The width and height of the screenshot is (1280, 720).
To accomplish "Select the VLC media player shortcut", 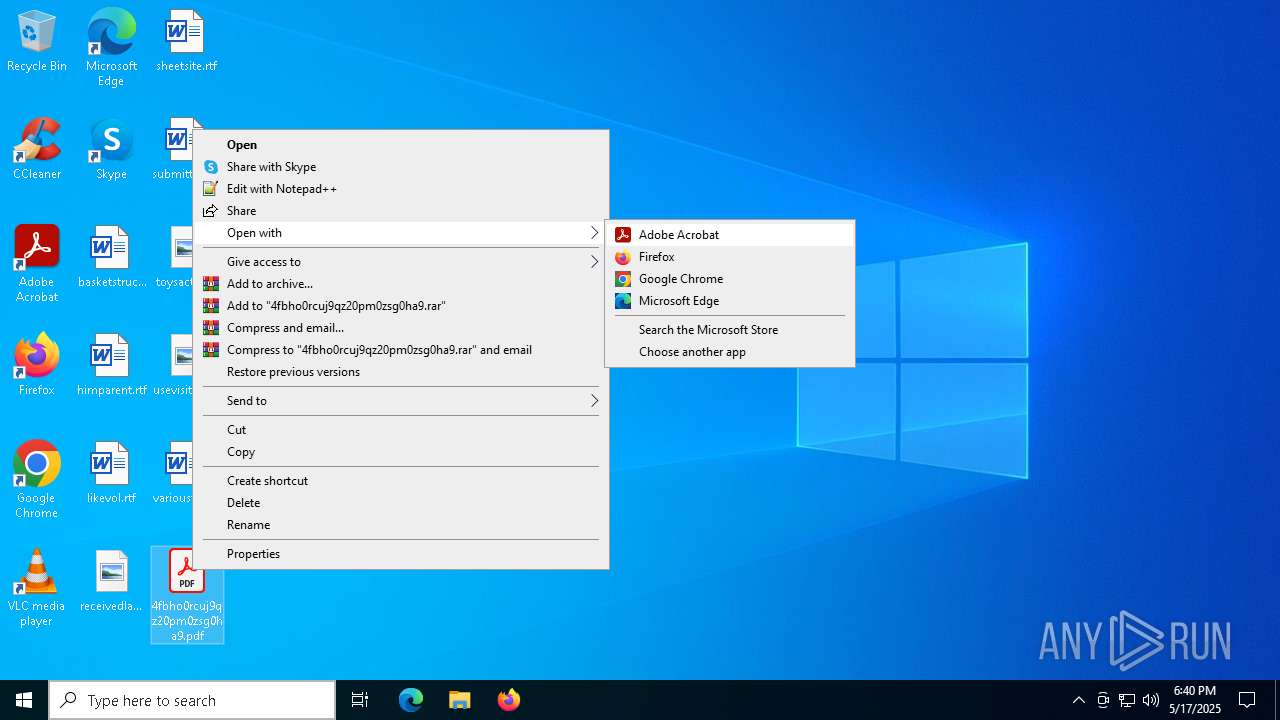I will [37, 588].
